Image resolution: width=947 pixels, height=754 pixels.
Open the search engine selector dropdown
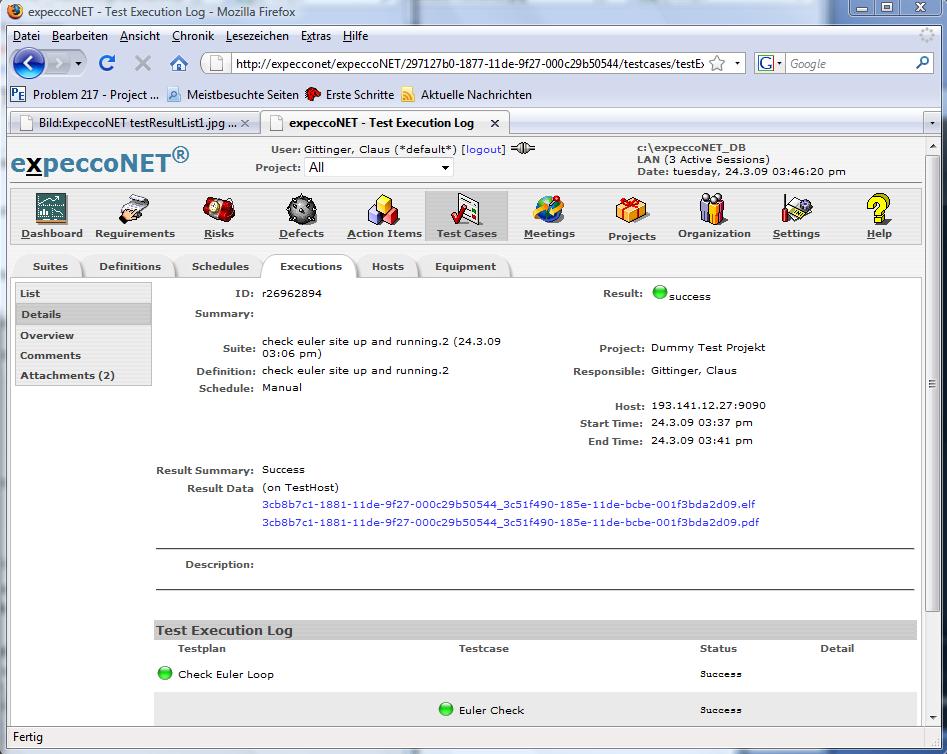tap(770, 63)
